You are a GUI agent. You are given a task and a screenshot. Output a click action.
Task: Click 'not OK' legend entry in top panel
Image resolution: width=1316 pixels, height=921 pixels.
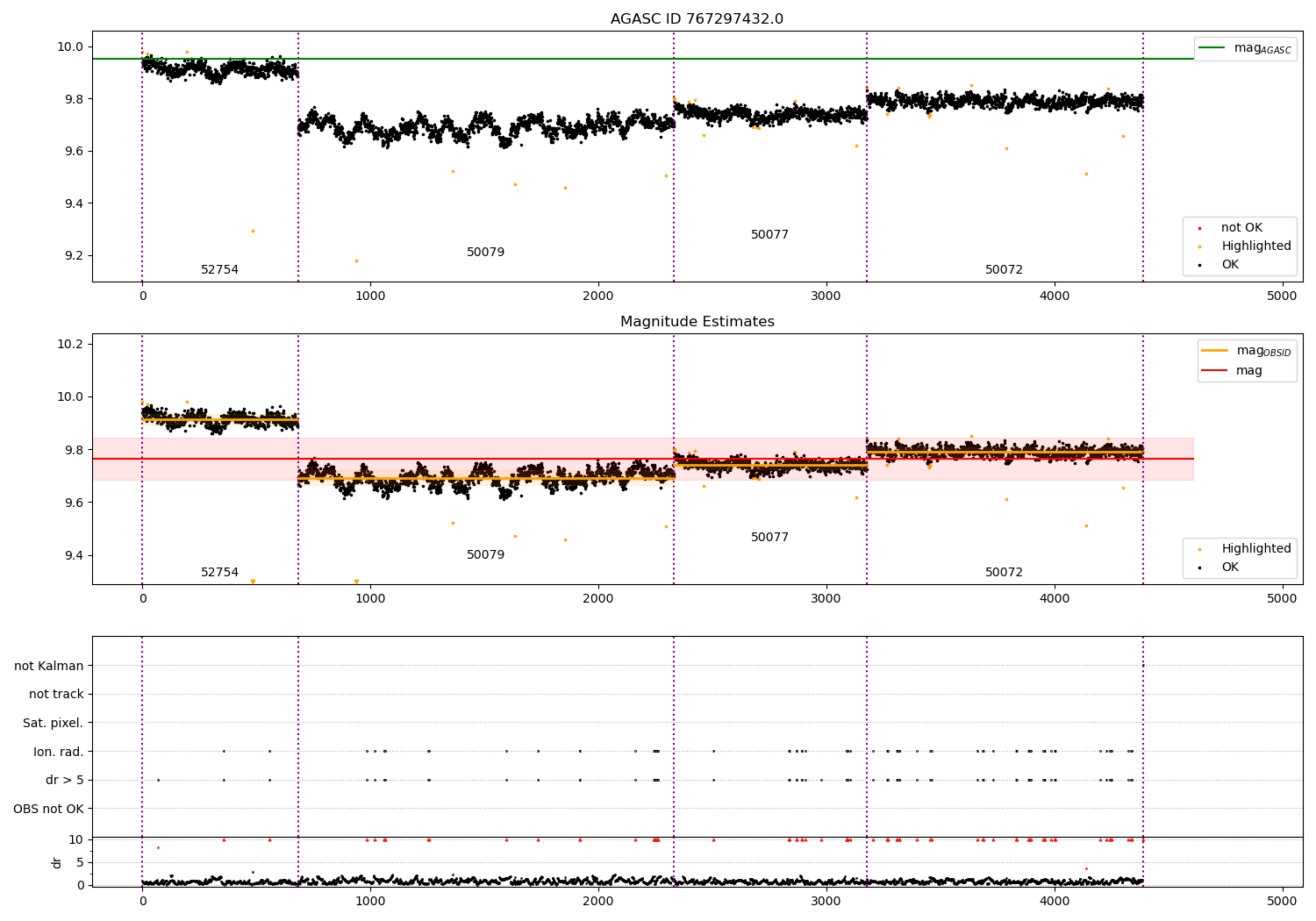tap(1233, 228)
